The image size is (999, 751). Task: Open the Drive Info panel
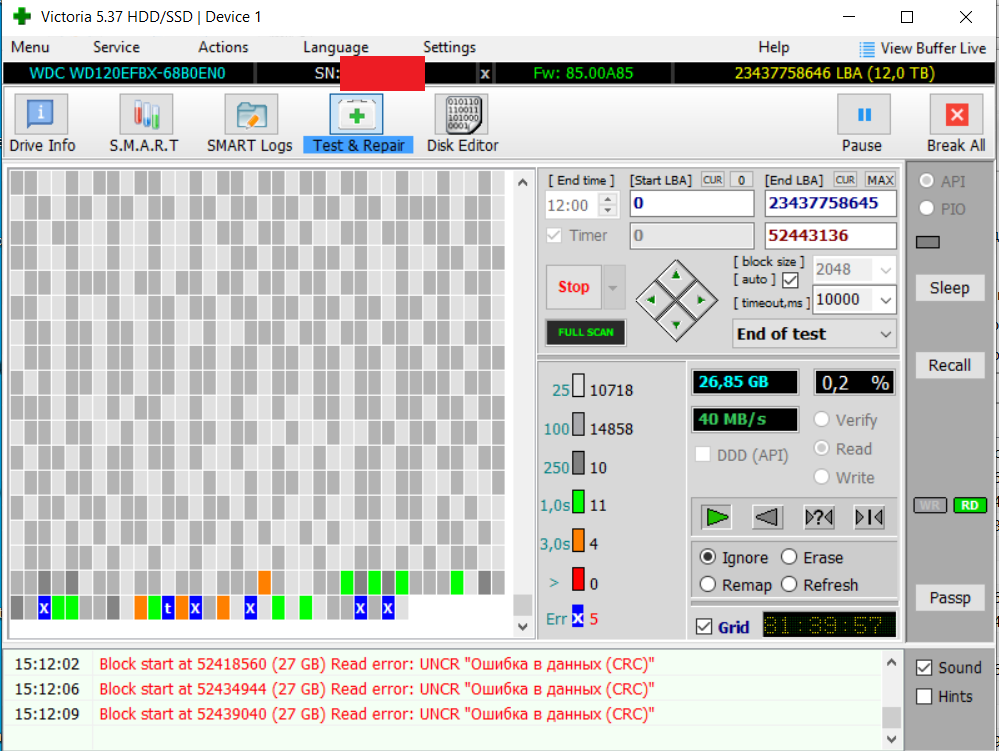(41, 121)
